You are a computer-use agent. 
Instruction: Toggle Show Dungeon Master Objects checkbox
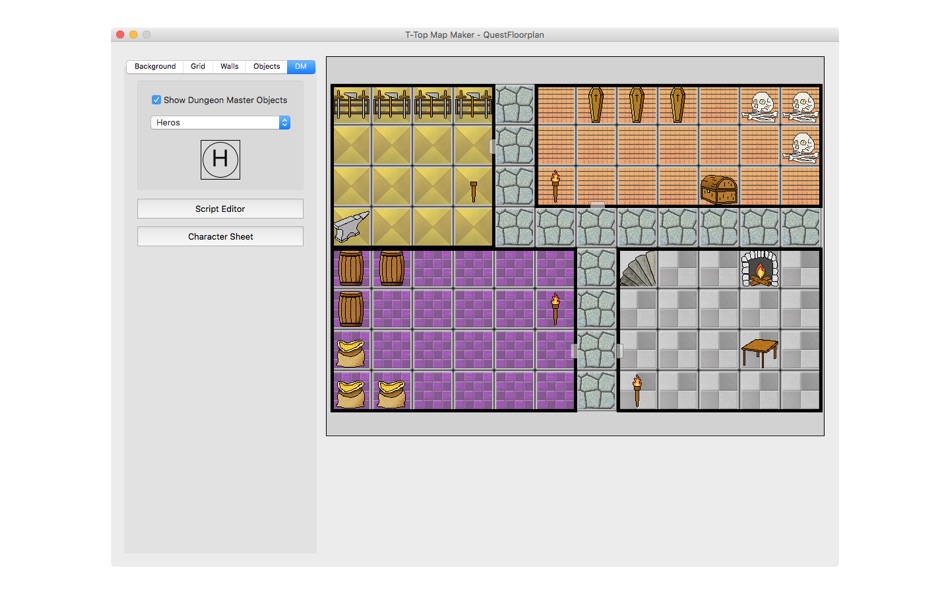pos(156,99)
